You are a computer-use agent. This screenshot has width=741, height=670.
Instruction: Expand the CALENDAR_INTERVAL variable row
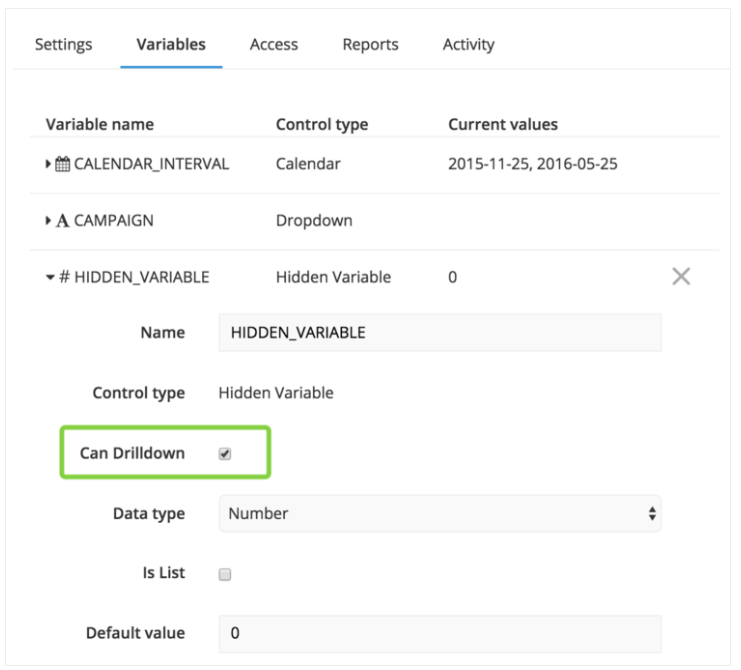click(x=48, y=164)
